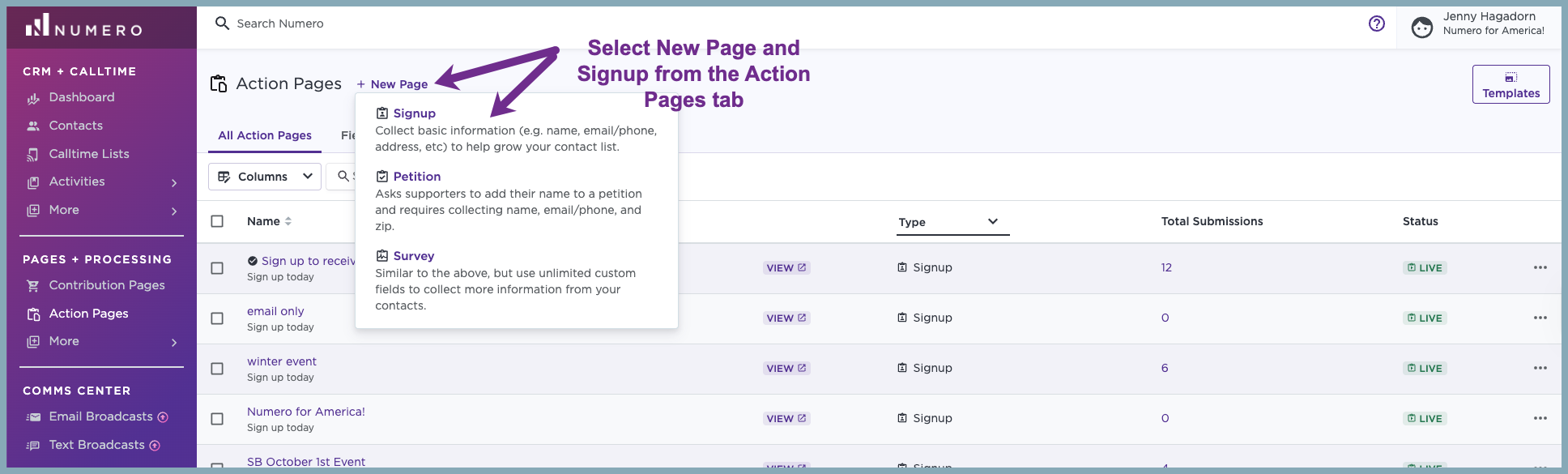Open Contacts from the sidebar
The height and width of the screenshot is (474, 1568).
click(x=75, y=126)
